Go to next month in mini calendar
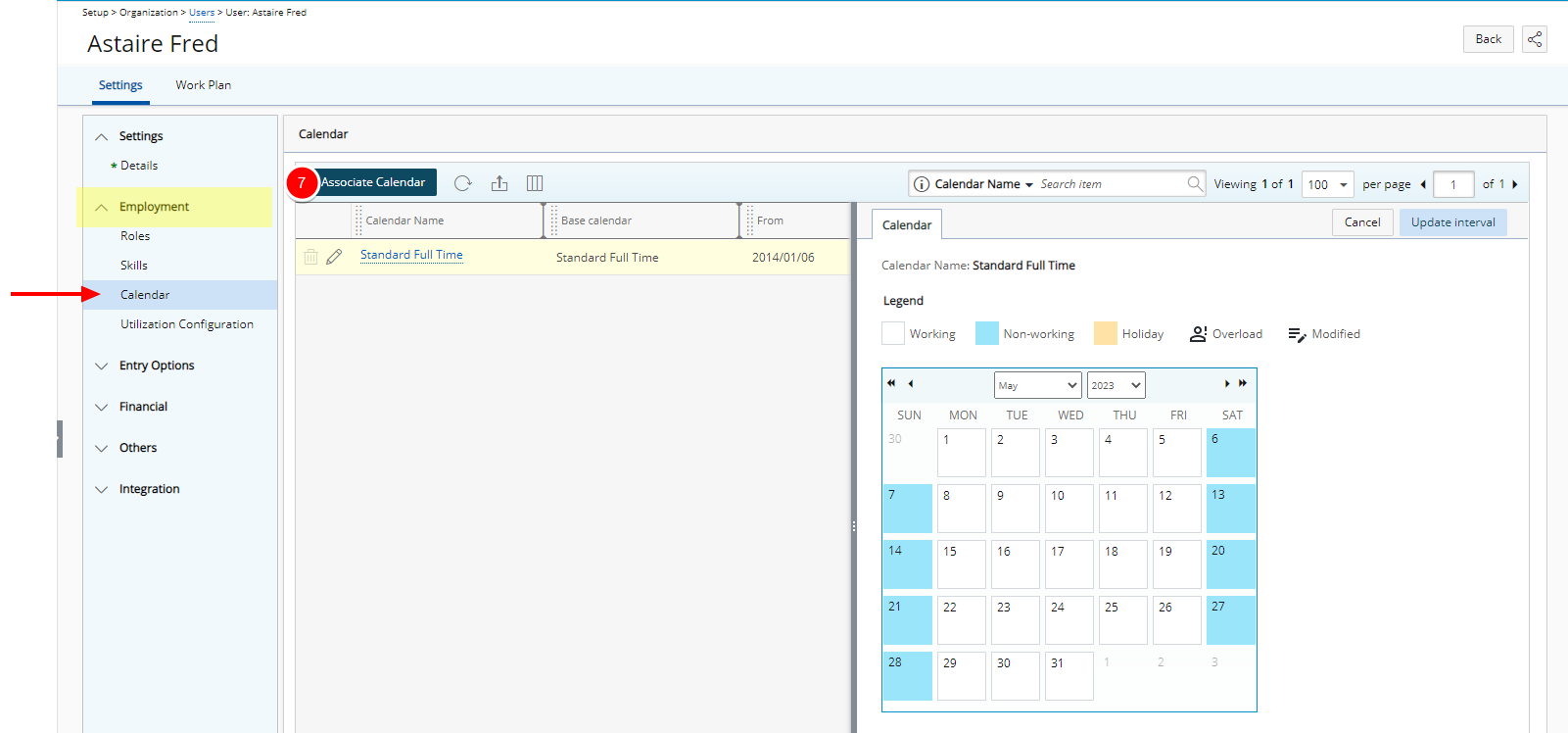The image size is (1568, 733). coord(1226,383)
